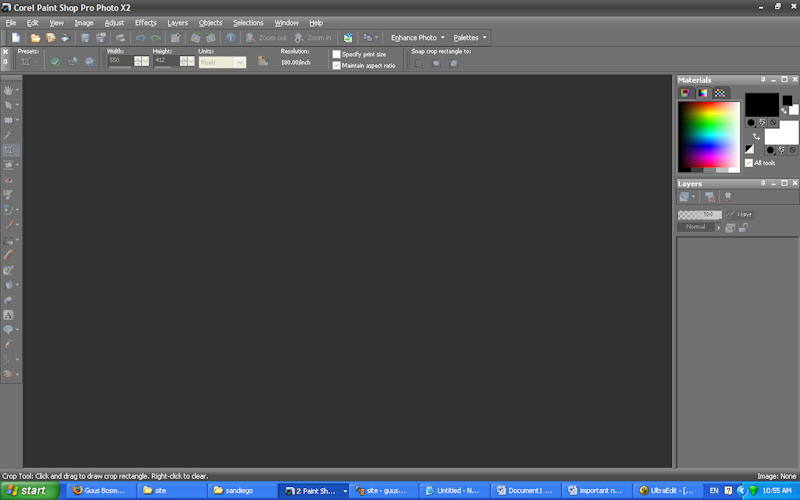Open the Layers menu
This screenshot has height=500, width=800.
(178, 23)
